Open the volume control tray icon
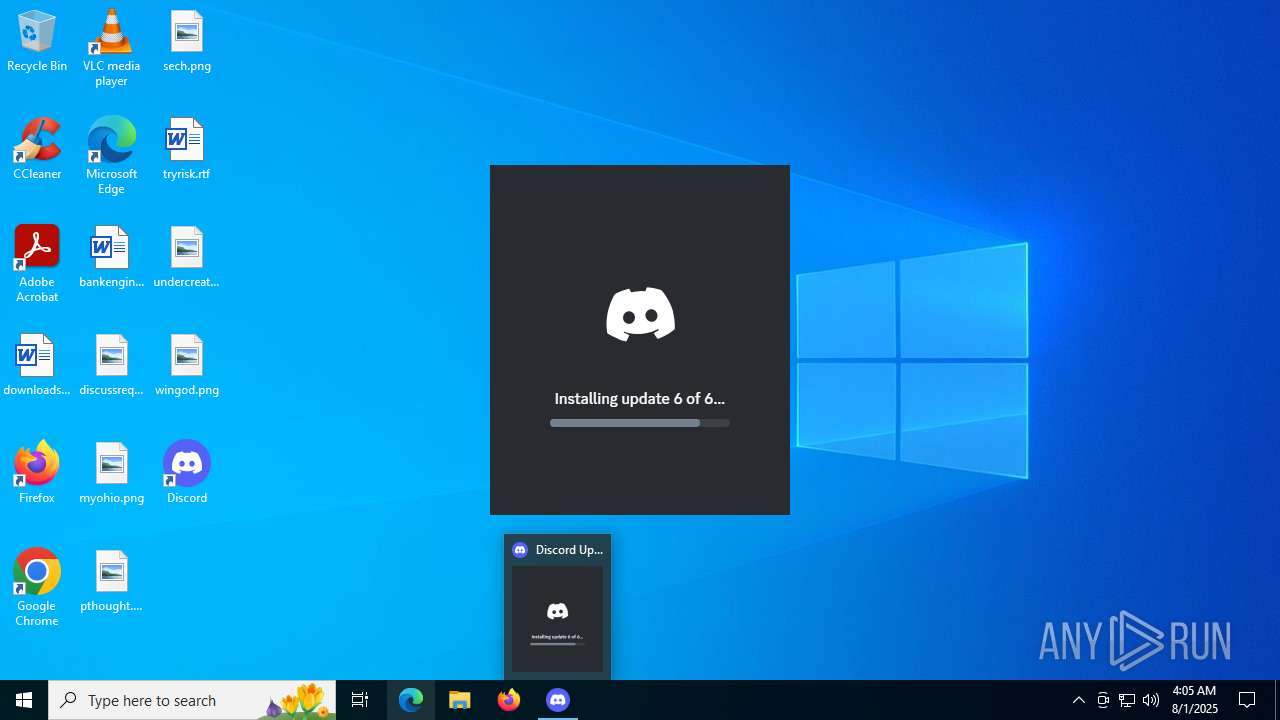This screenshot has height=720, width=1280. click(1151, 700)
